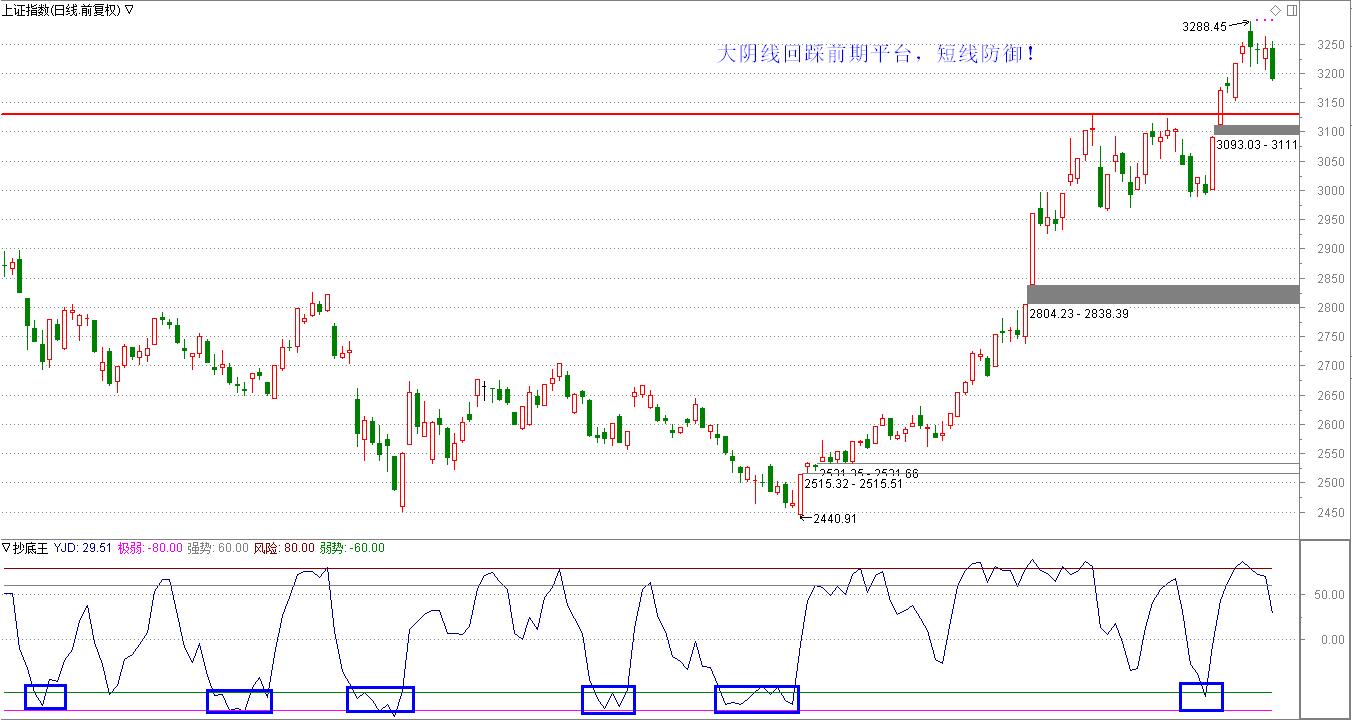Click the 2515.32 - 2515.51 gap label
Screen dimensions: 1352x720
(x=854, y=484)
